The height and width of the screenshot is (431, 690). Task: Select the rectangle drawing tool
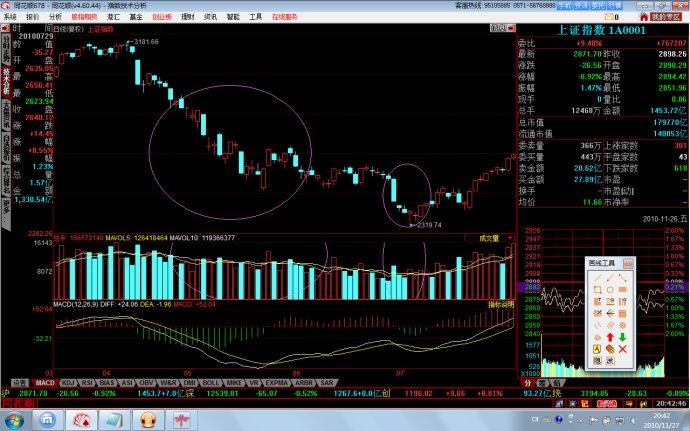[x=596, y=290]
